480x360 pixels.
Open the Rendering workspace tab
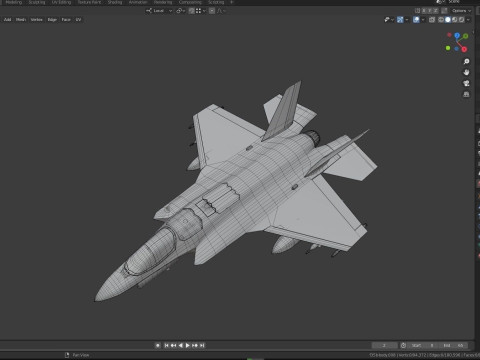pos(163,2)
